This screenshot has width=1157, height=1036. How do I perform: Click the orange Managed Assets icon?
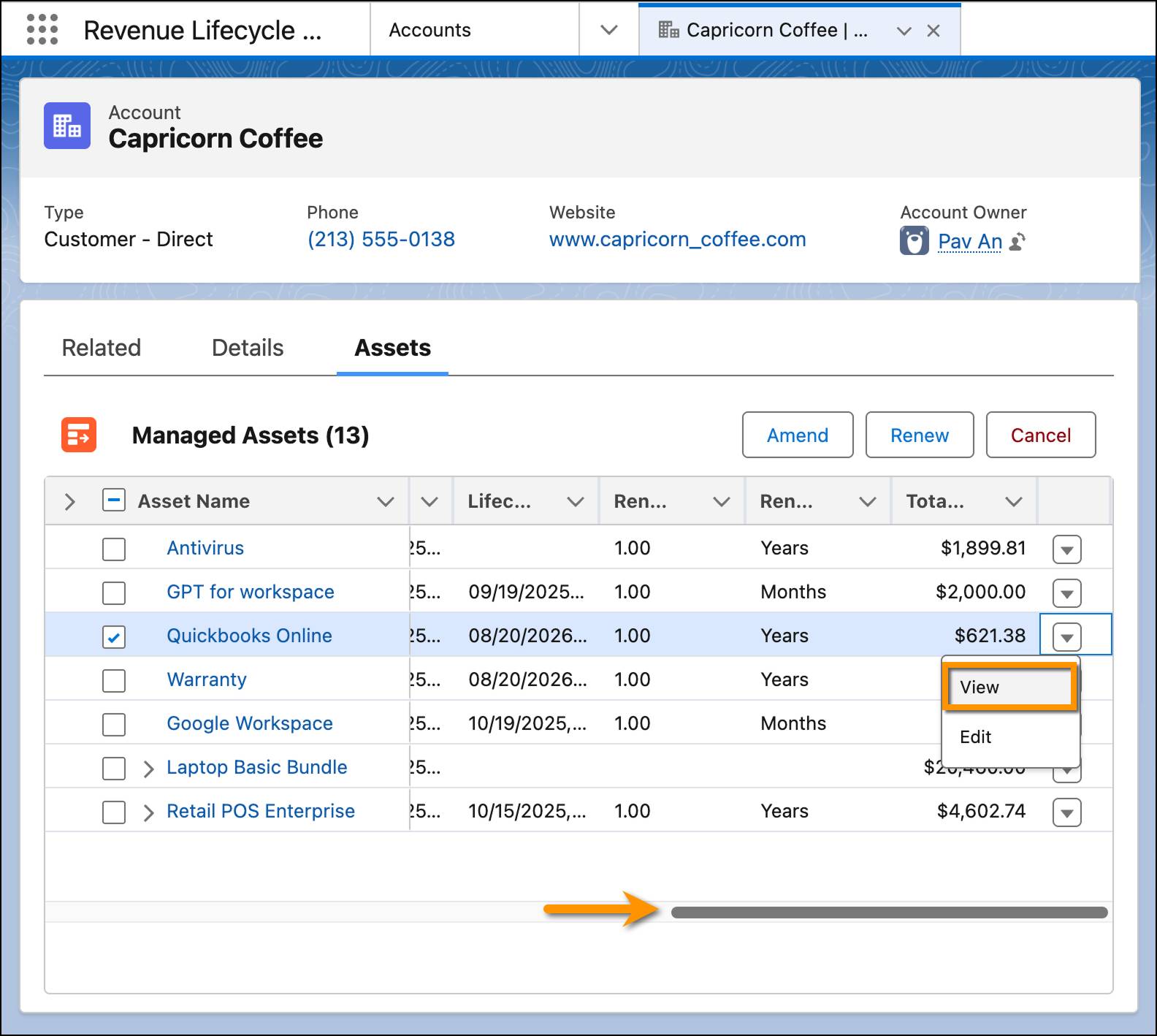[79, 435]
